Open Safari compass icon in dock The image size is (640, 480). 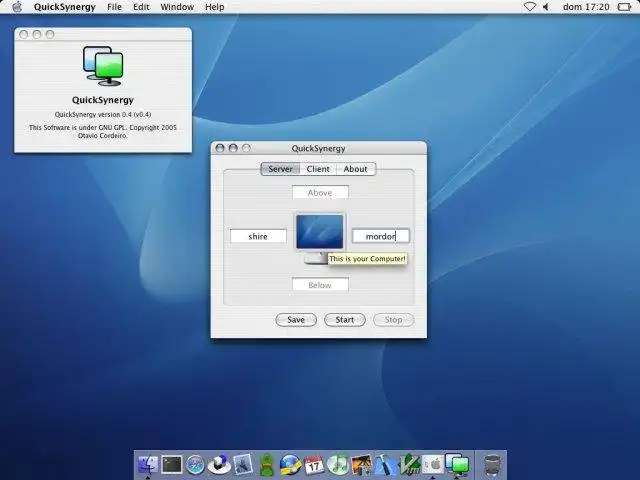point(196,464)
